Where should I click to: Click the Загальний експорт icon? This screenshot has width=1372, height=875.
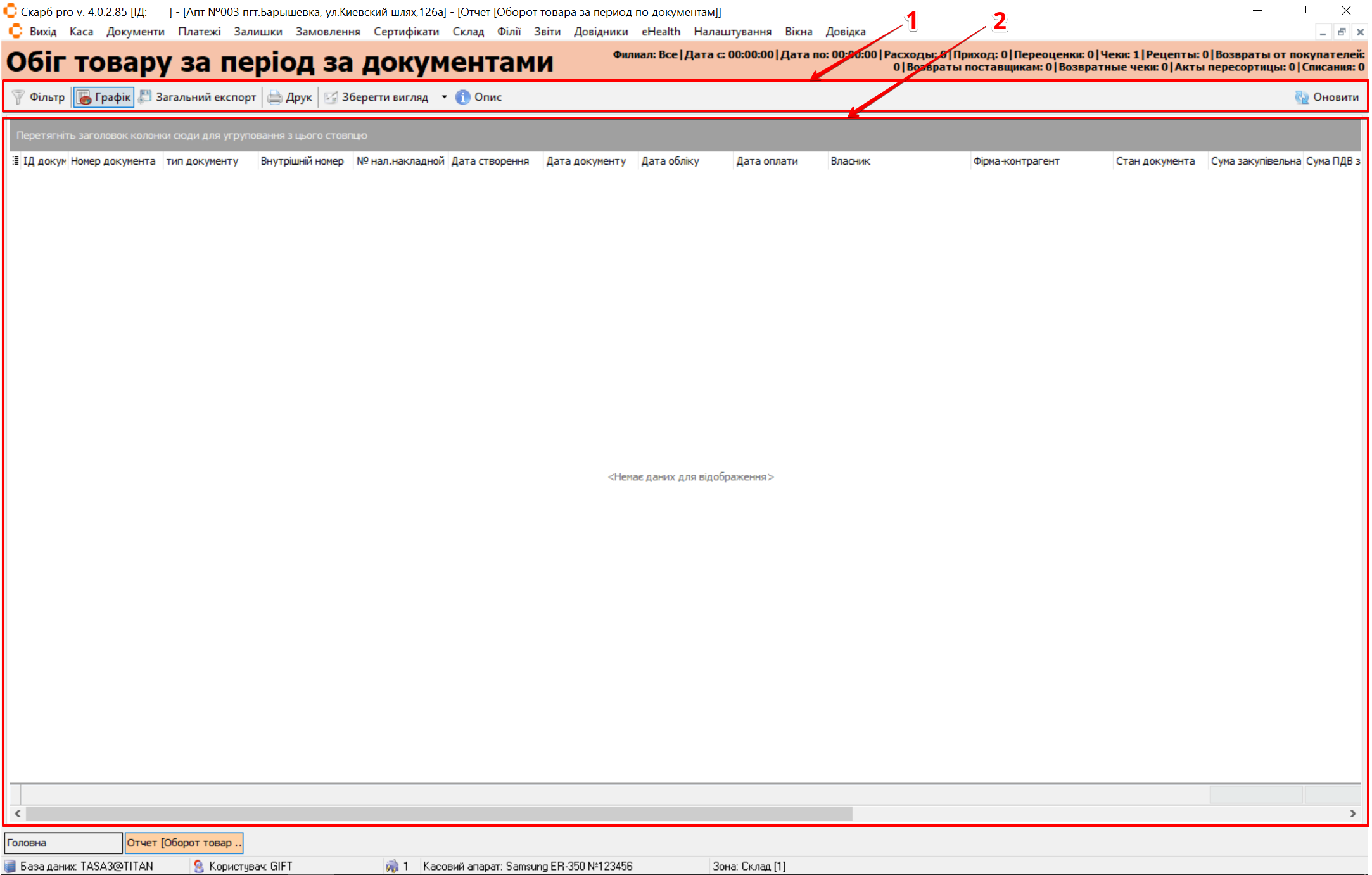146,97
